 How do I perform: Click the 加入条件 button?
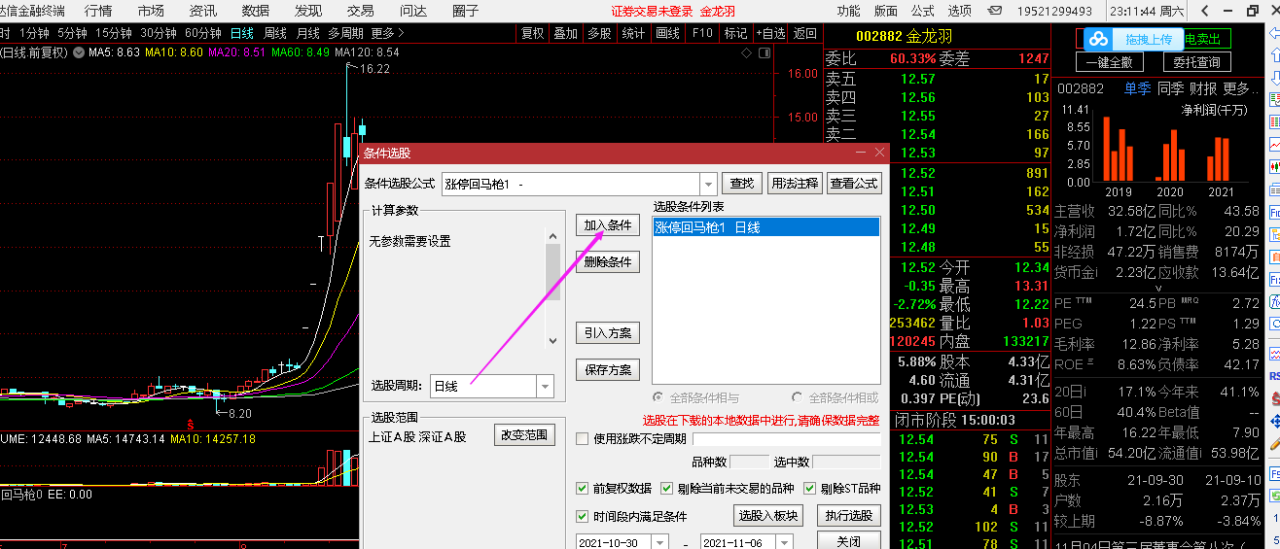coord(608,225)
